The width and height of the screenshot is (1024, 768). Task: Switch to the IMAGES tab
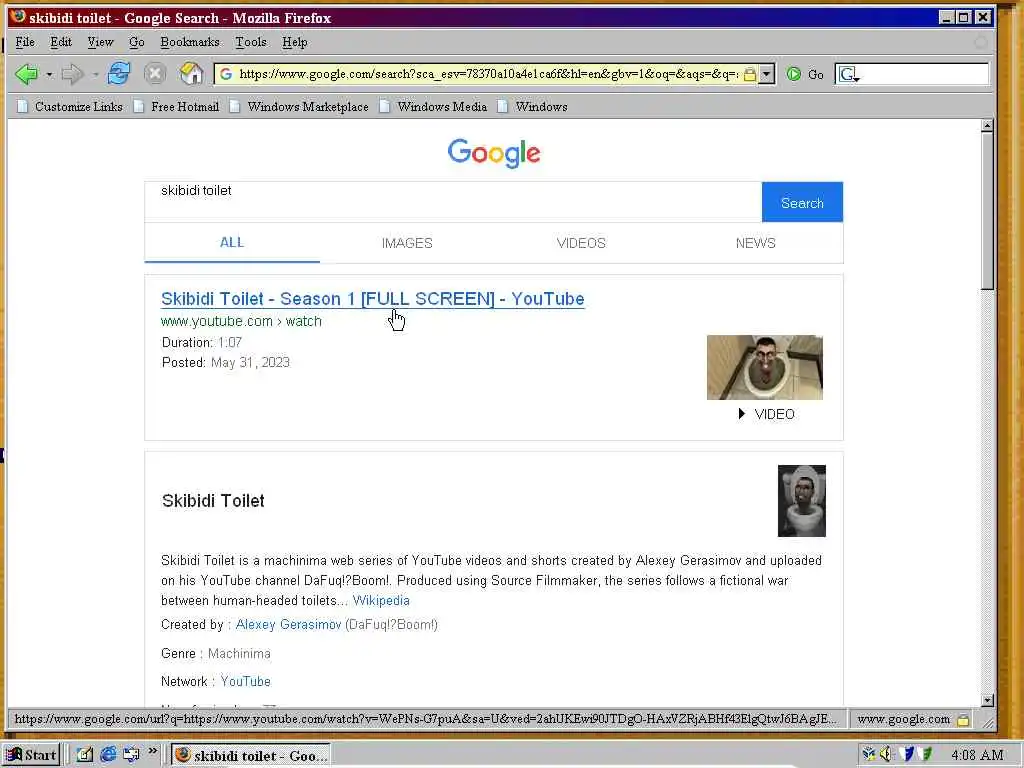(407, 243)
